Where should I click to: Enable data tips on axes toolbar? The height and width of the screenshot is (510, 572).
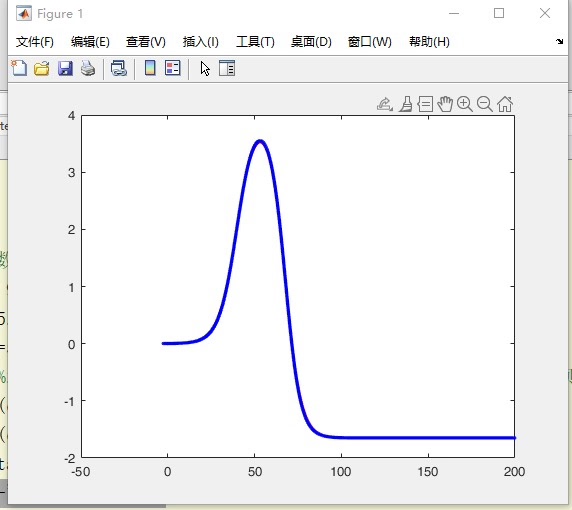(x=425, y=104)
